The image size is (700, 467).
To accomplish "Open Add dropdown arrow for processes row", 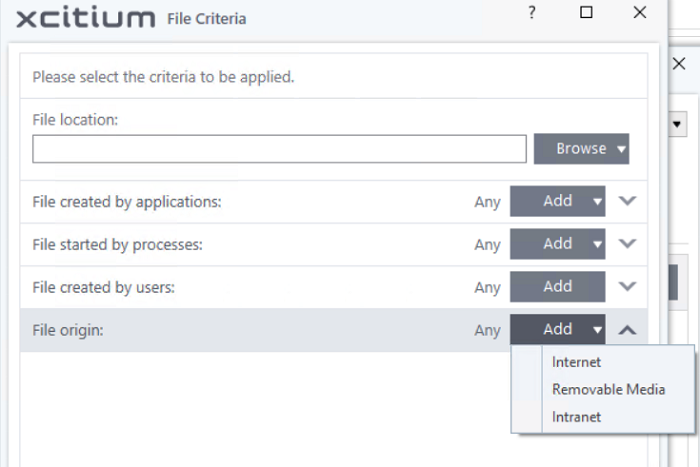I will [597, 244].
